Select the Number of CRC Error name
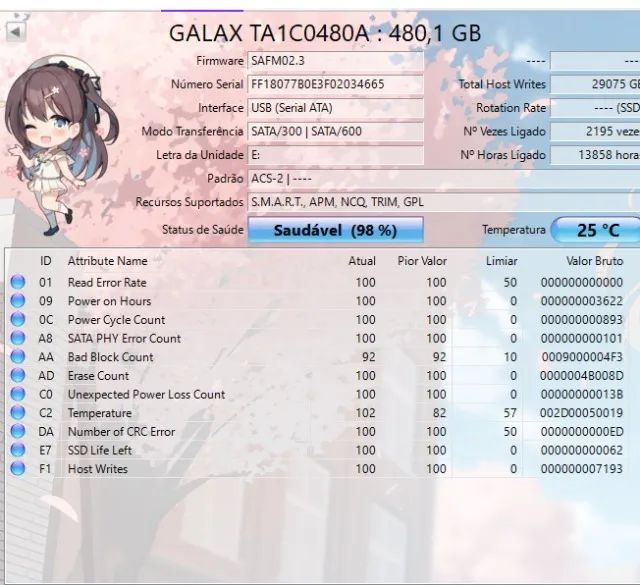The height and width of the screenshot is (585, 640). click(121, 432)
